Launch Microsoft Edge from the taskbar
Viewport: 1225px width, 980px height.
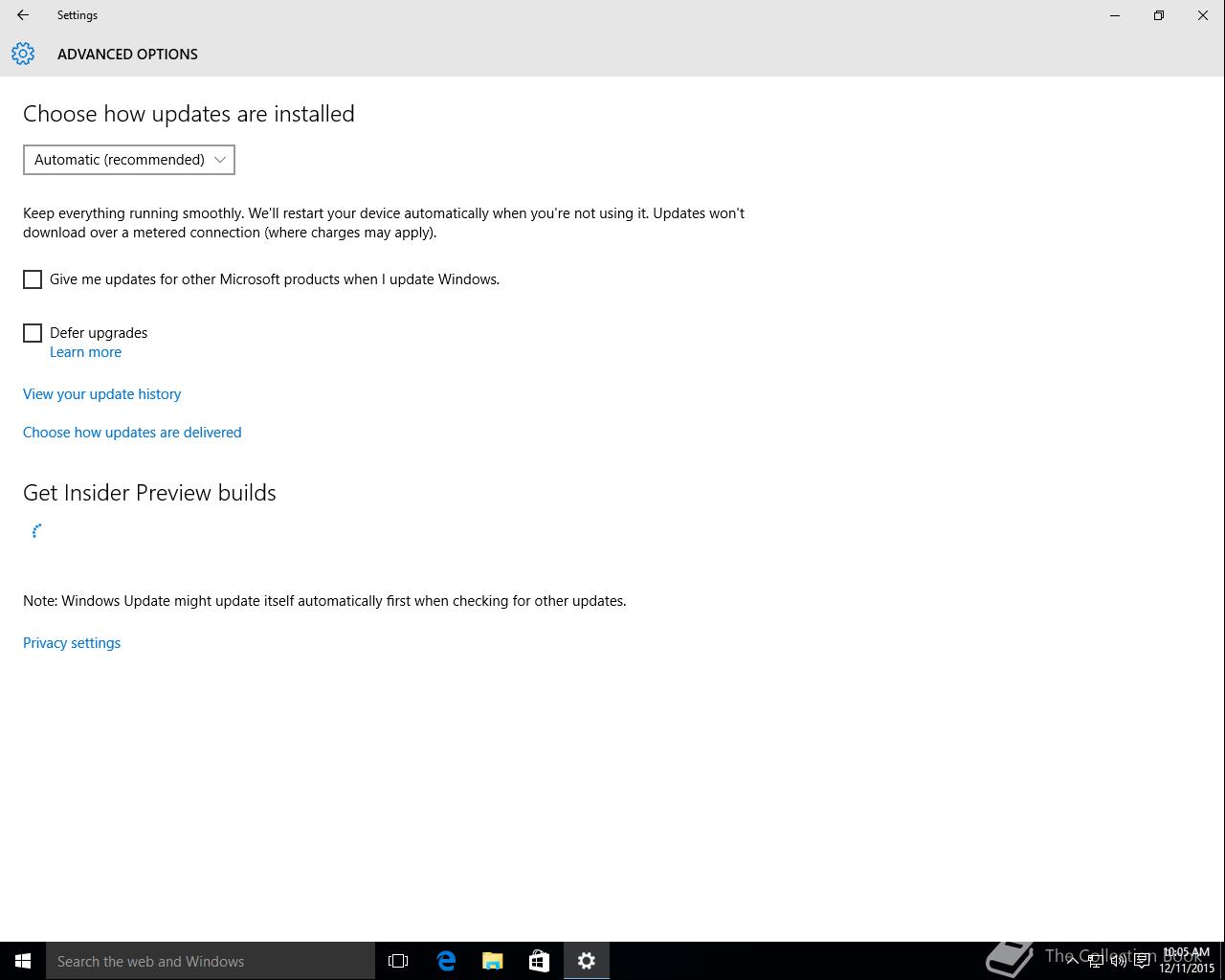click(446, 961)
